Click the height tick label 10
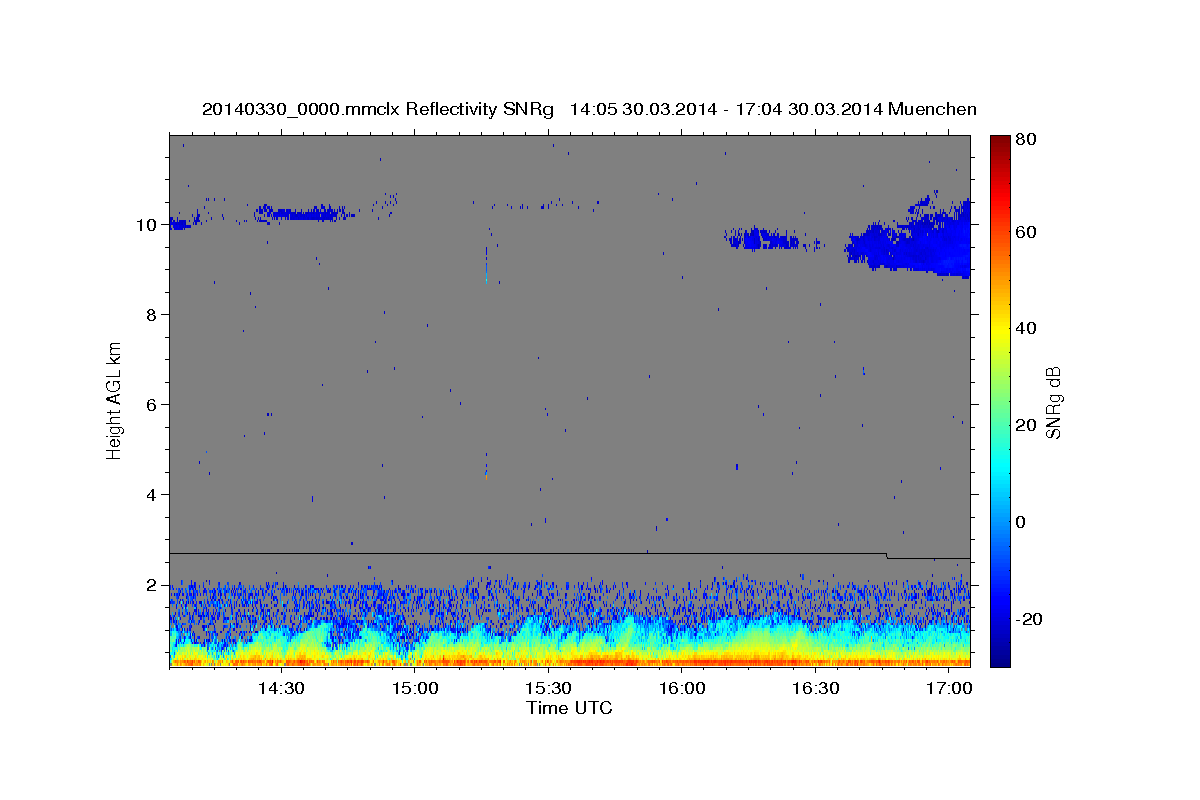This screenshot has height=800, width=1200. click(x=146, y=224)
